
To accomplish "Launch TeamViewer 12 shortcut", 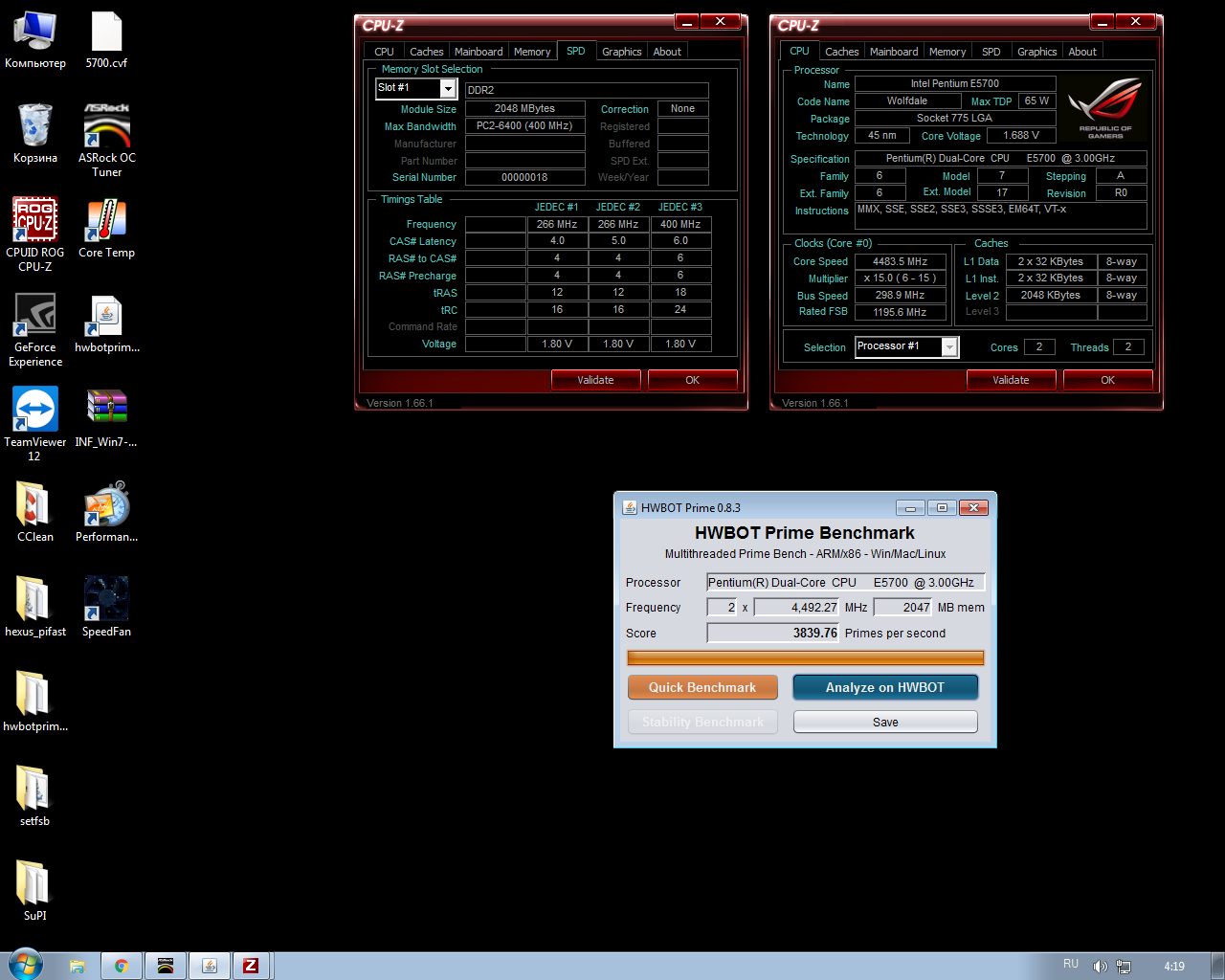I will pos(35,425).
